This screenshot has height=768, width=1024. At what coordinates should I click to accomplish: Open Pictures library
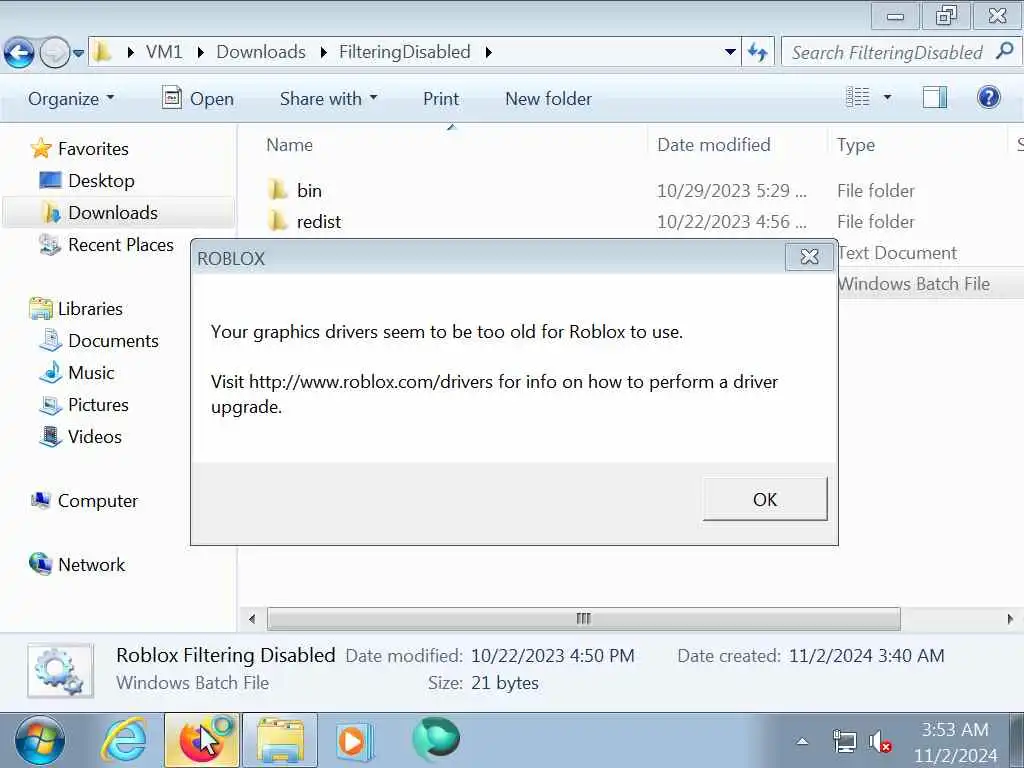98,404
